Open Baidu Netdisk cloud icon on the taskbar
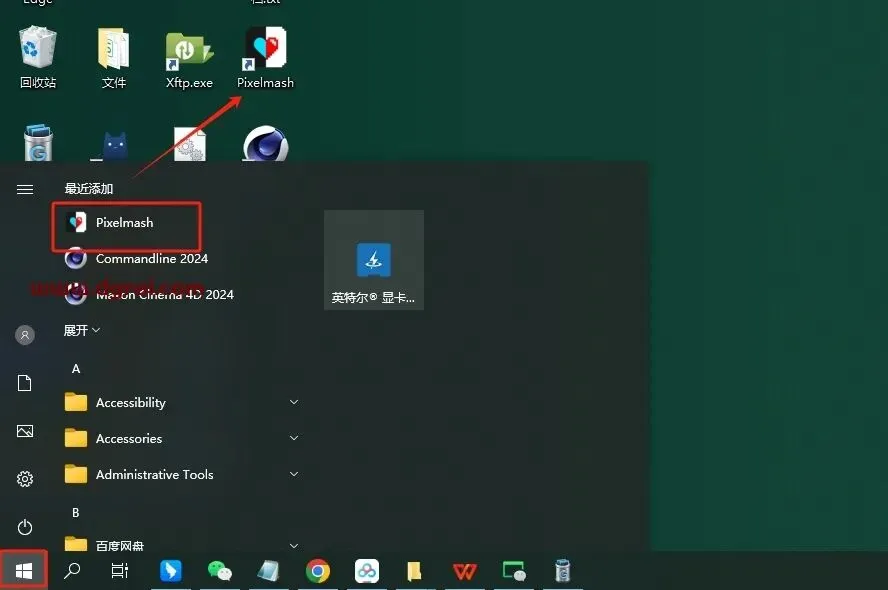 click(x=366, y=571)
